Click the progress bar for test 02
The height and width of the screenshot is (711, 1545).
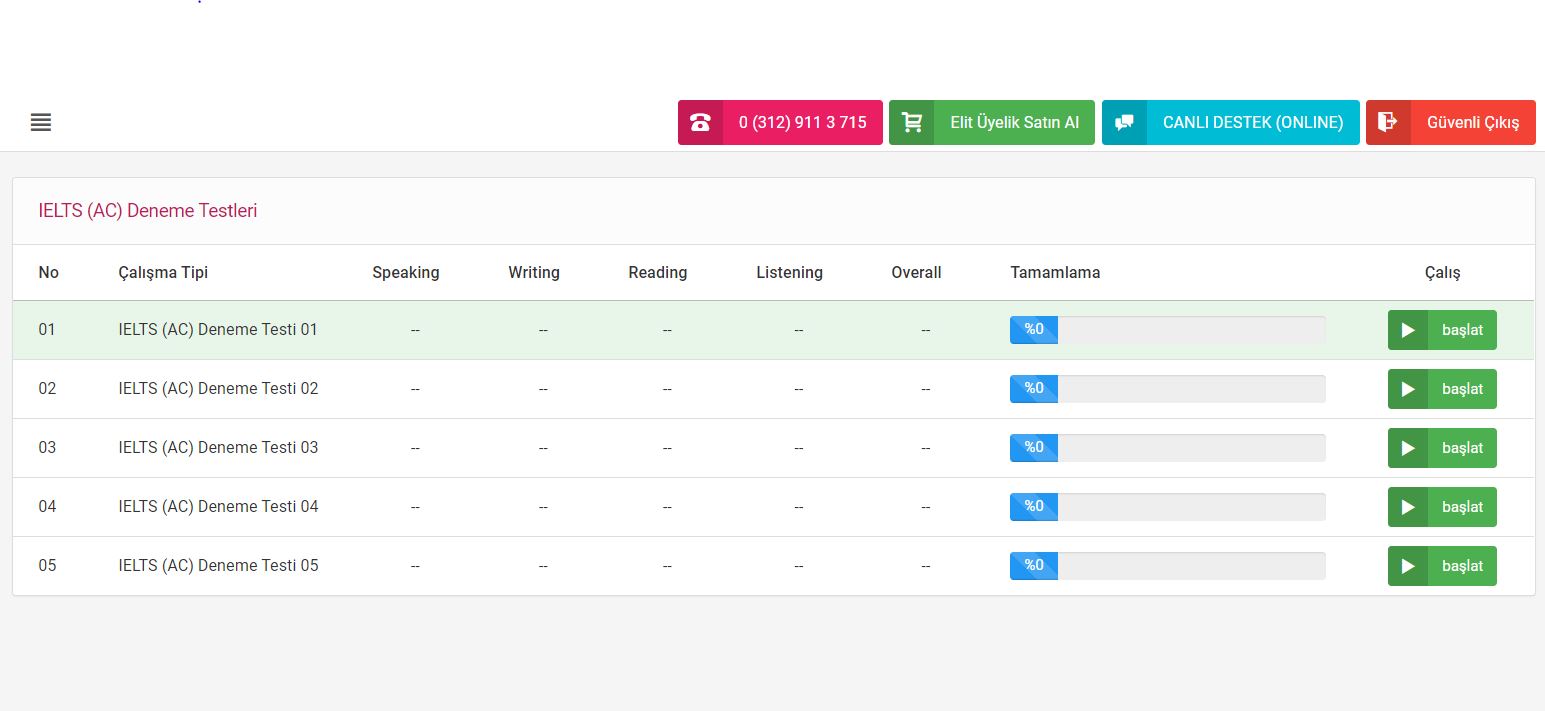1168,389
